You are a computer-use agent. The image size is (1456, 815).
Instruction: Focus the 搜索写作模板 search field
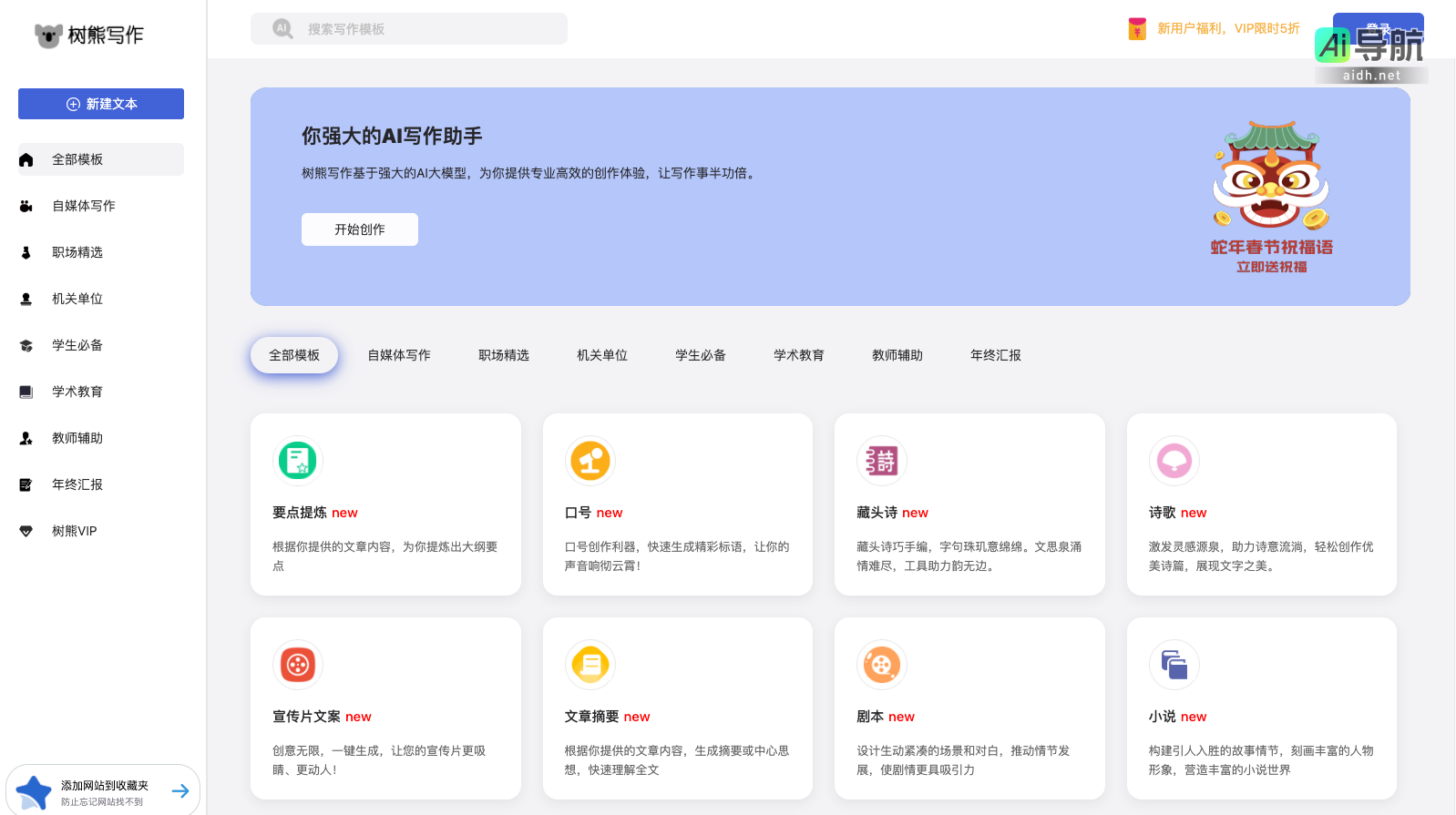[419, 29]
